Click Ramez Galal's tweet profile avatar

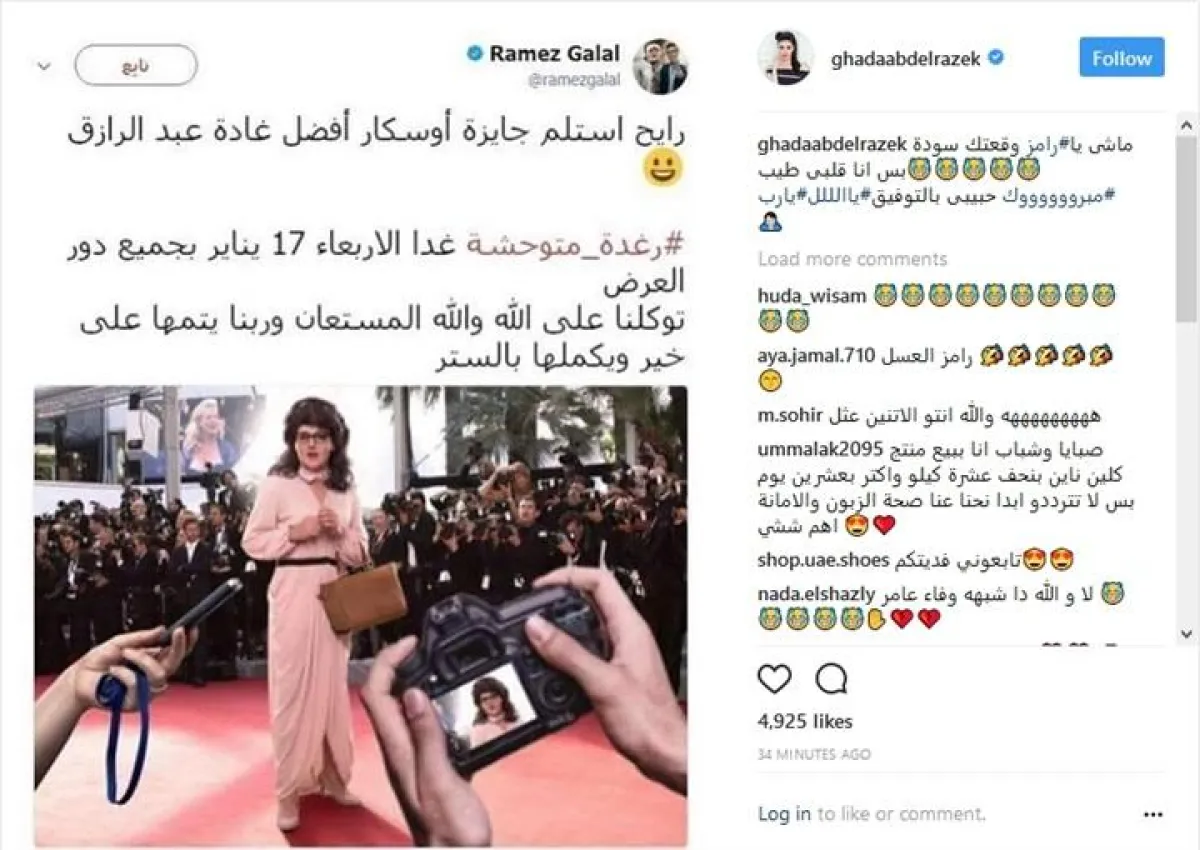point(660,65)
